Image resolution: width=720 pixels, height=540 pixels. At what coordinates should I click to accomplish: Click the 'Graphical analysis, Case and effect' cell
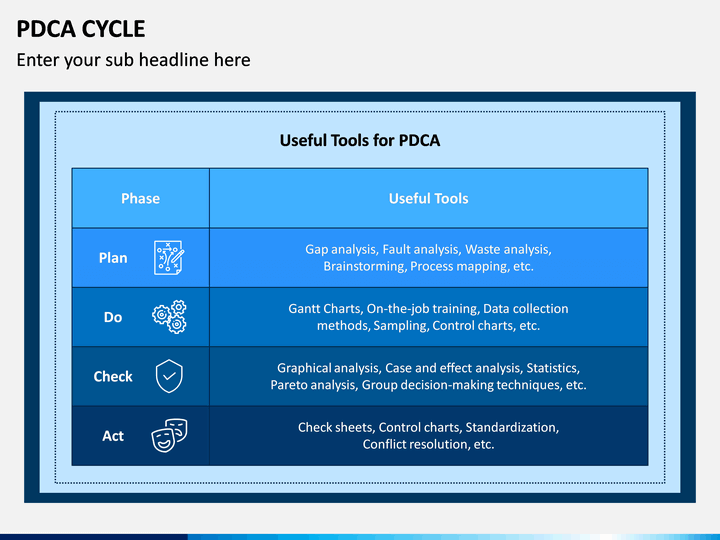(428, 376)
